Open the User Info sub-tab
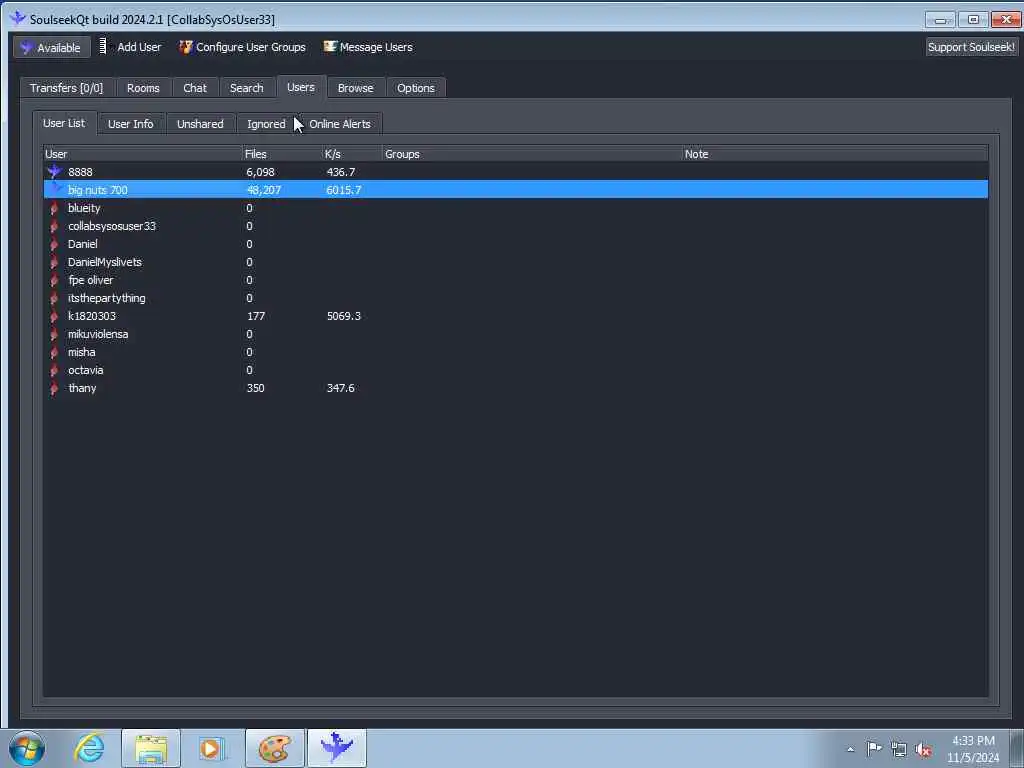 (131, 123)
